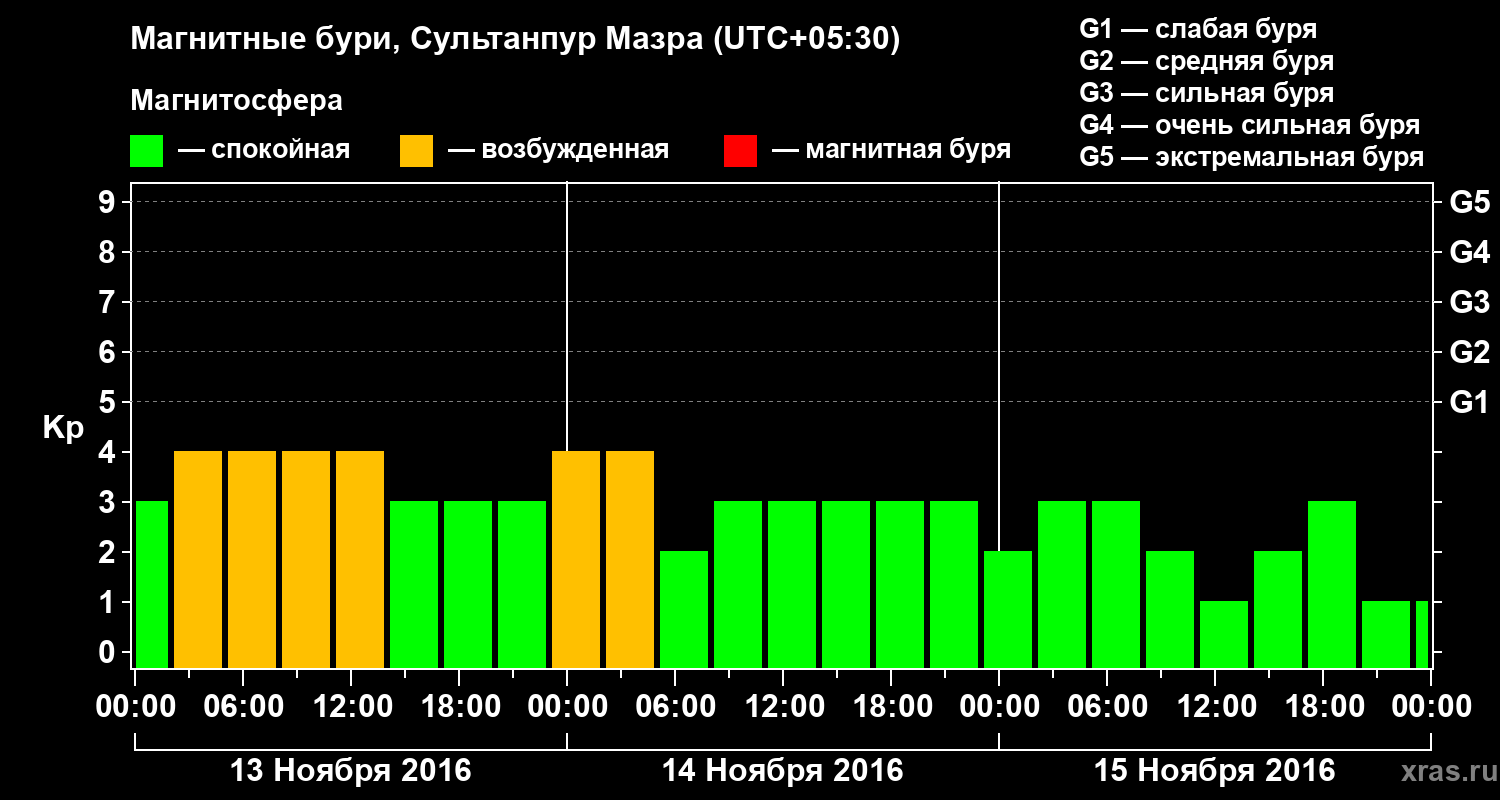Viewport: 1500px width, 800px height.
Task: Click the '14 Ноября 2016' date label
Action: [x=783, y=770]
